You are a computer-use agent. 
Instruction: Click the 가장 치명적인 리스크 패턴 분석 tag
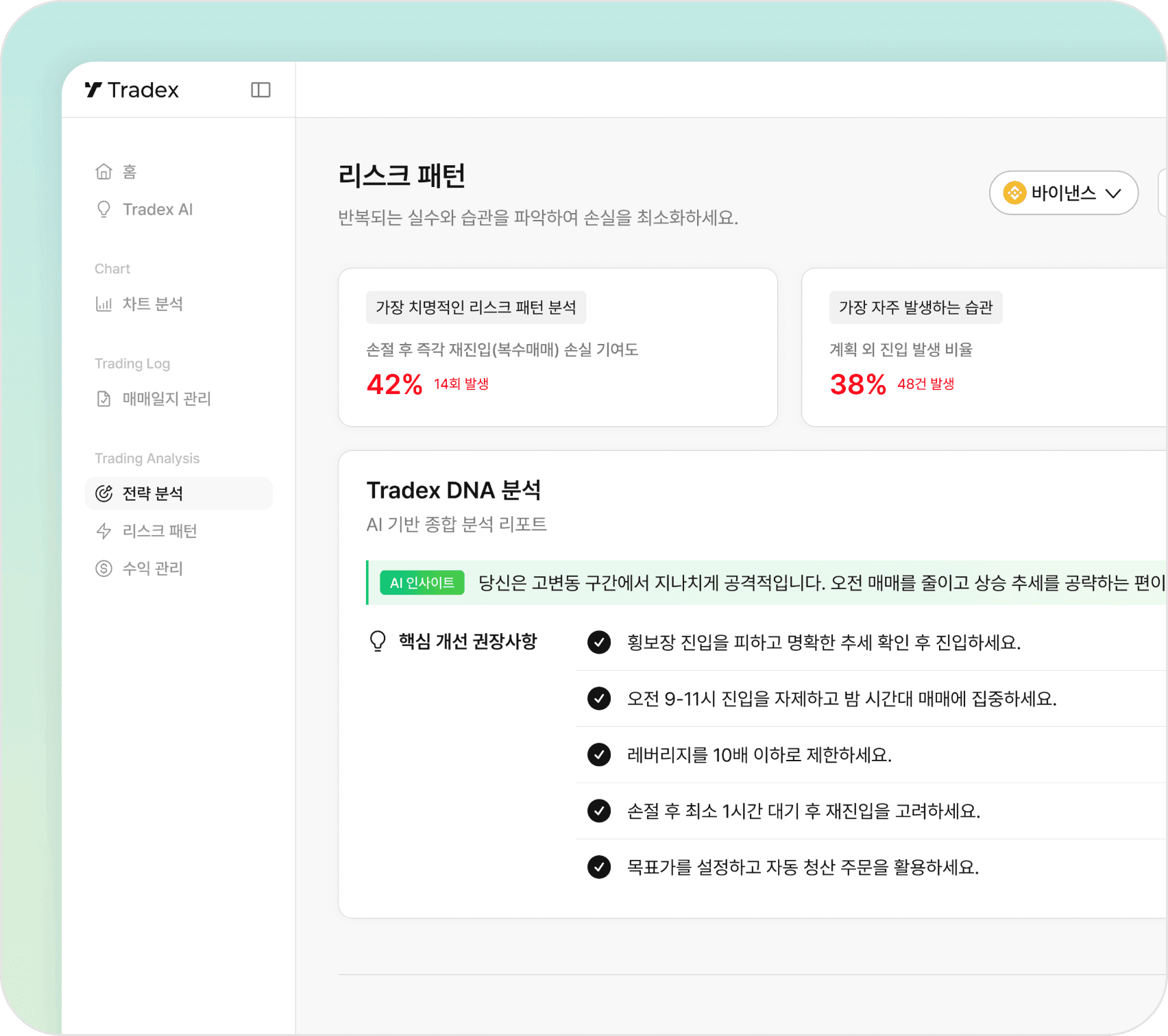[x=476, y=307]
